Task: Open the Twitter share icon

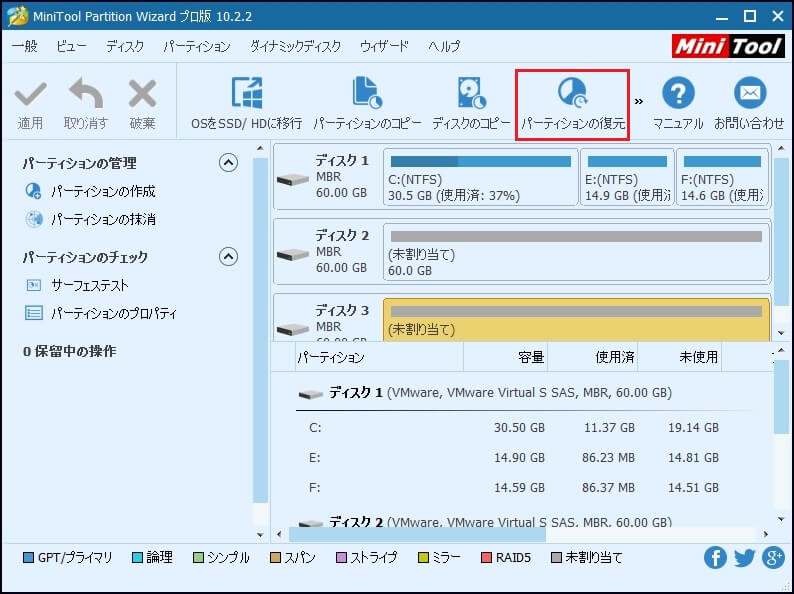Action: click(x=744, y=558)
